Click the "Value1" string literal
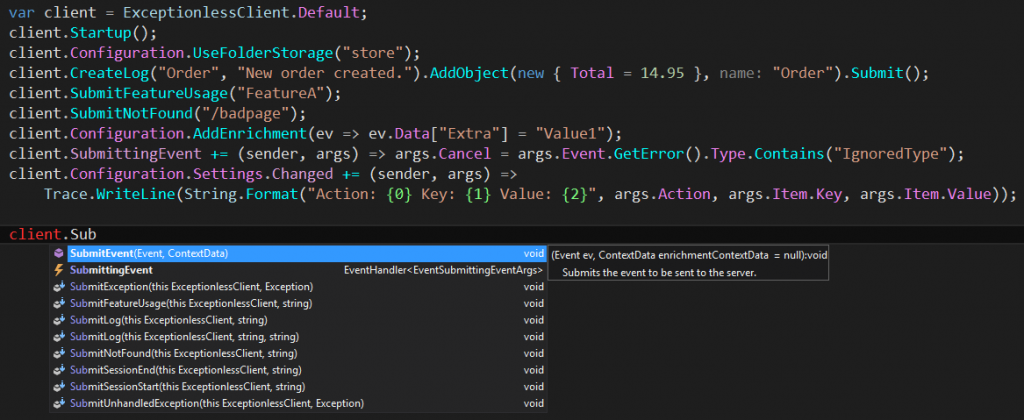 [x=571, y=134]
